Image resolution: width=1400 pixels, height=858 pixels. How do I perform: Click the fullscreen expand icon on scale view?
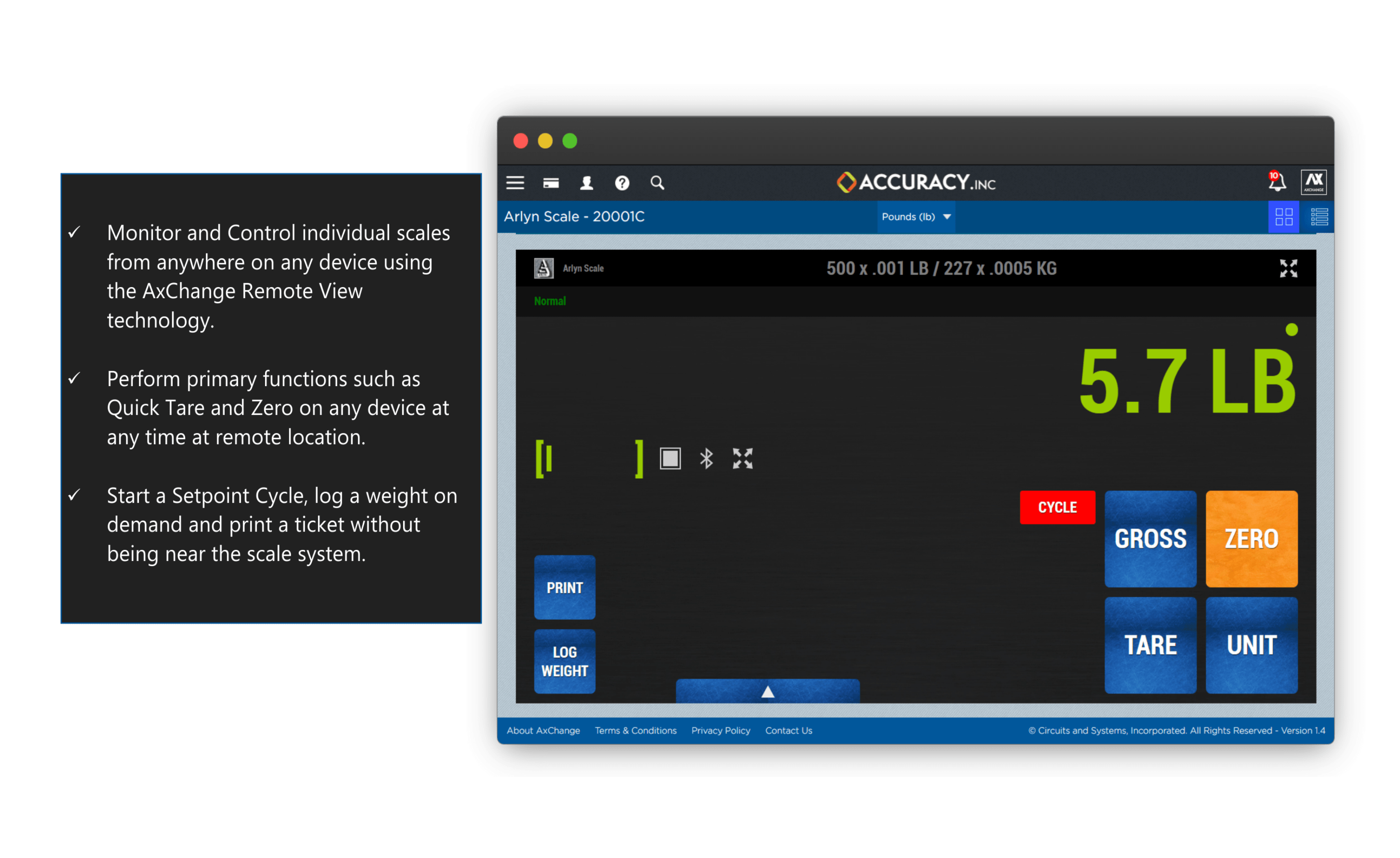[1288, 268]
